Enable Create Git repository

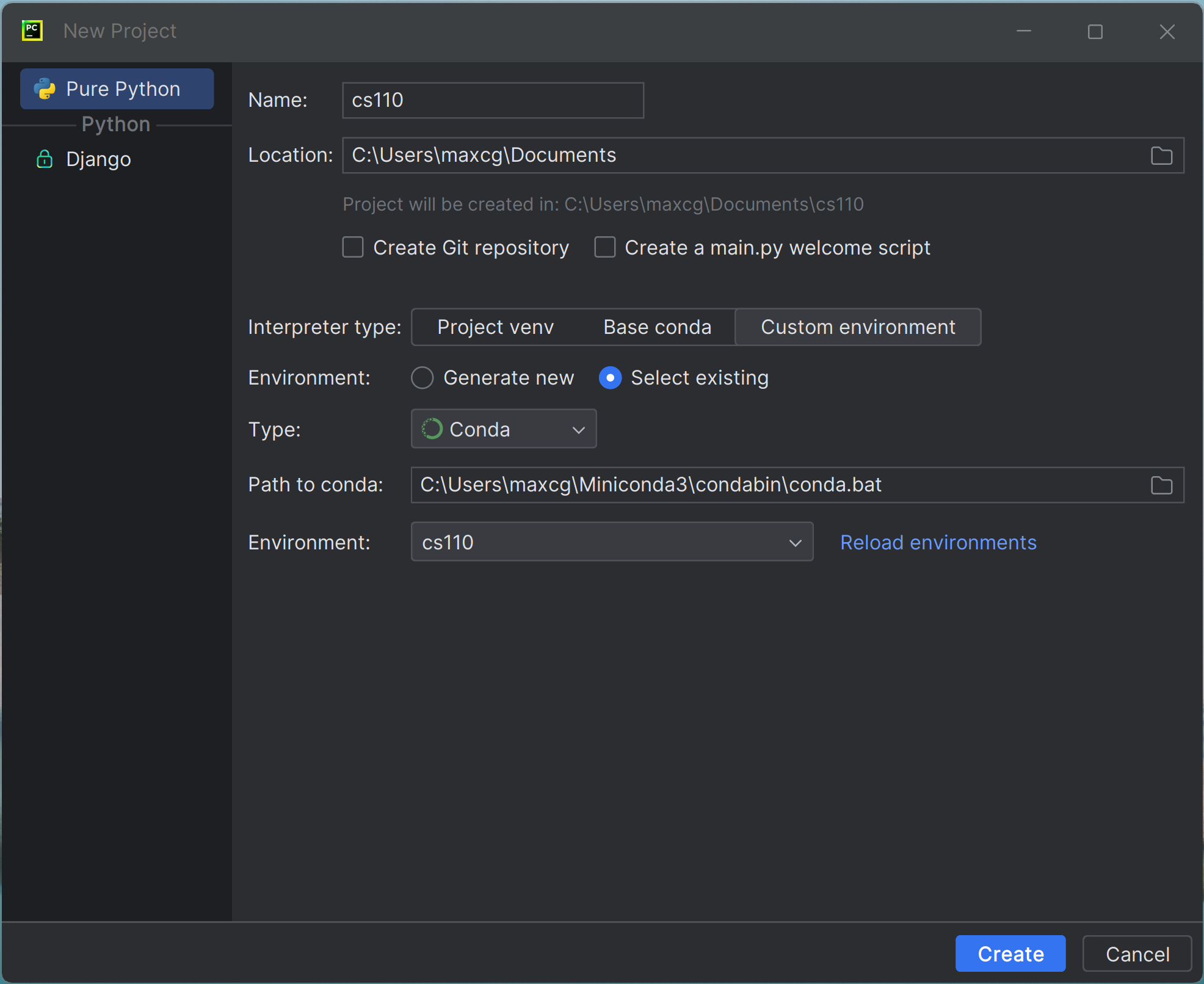tap(353, 247)
